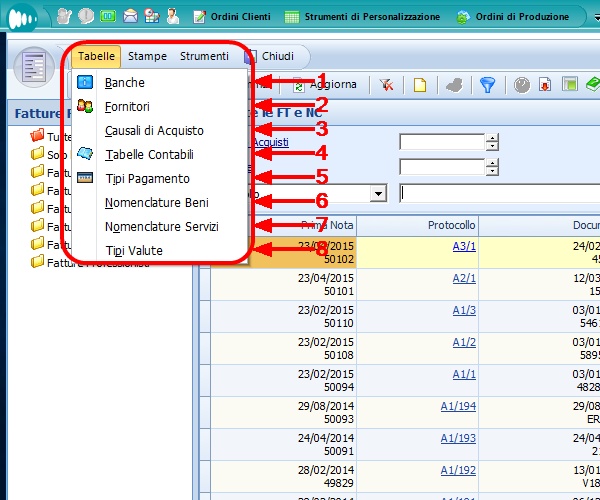The height and width of the screenshot is (500, 600).
Task: Click the round clock icon in toolbar
Action: (522, 85)
